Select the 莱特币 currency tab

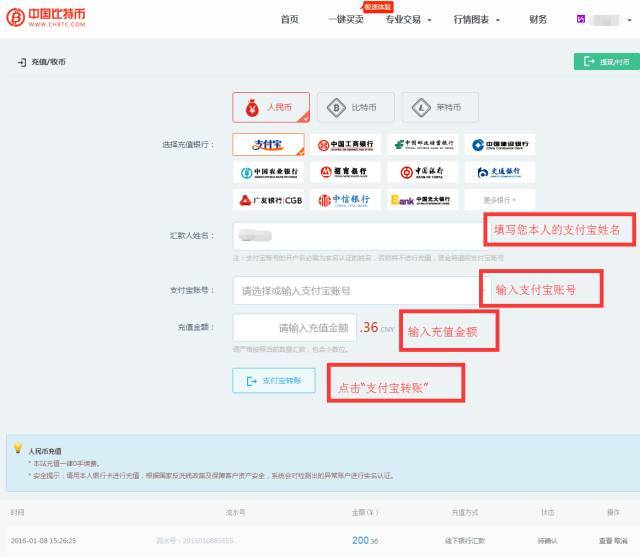tap(440, 107)
